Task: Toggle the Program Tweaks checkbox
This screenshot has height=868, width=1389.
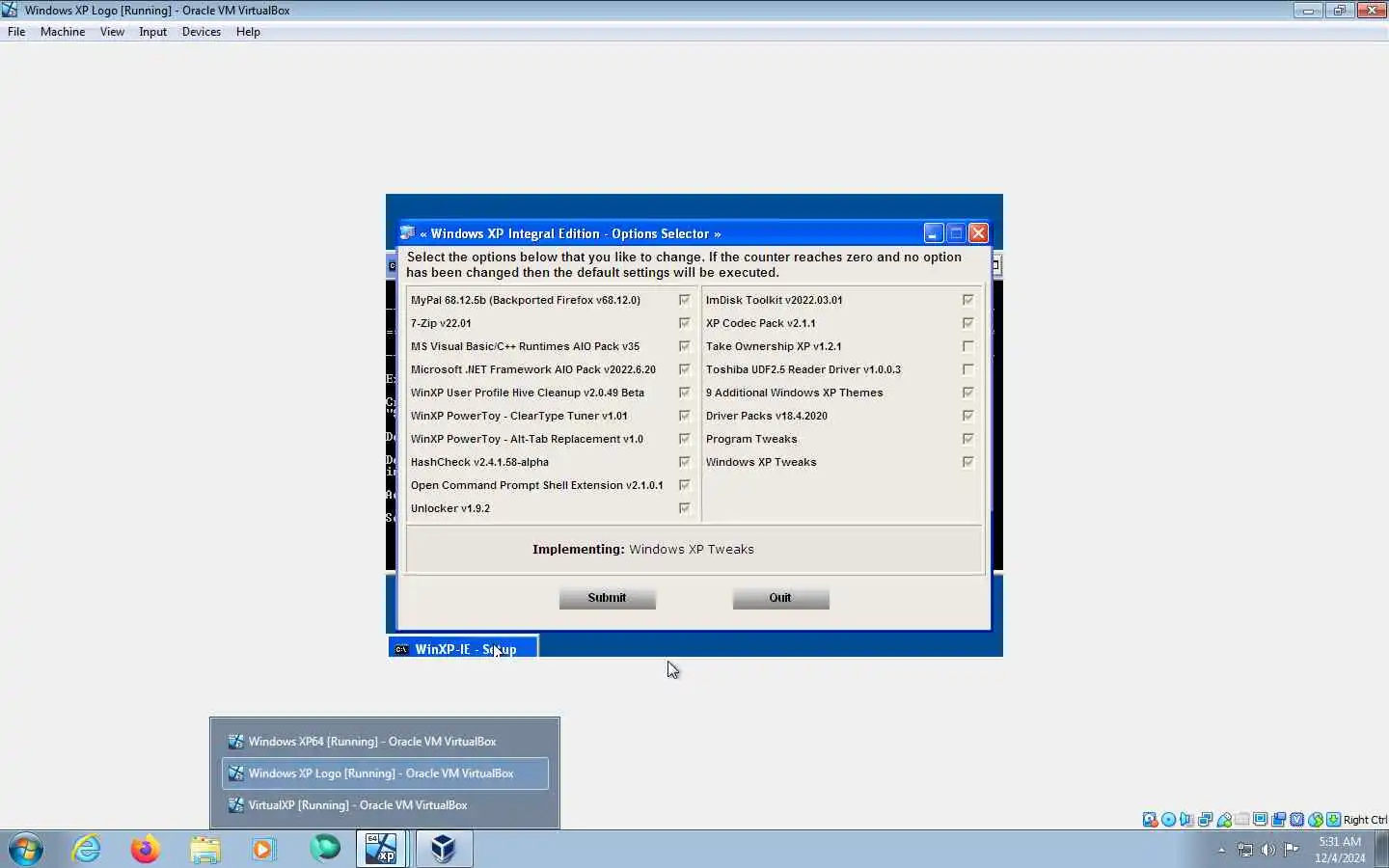Action: click(x=967, y=439)
